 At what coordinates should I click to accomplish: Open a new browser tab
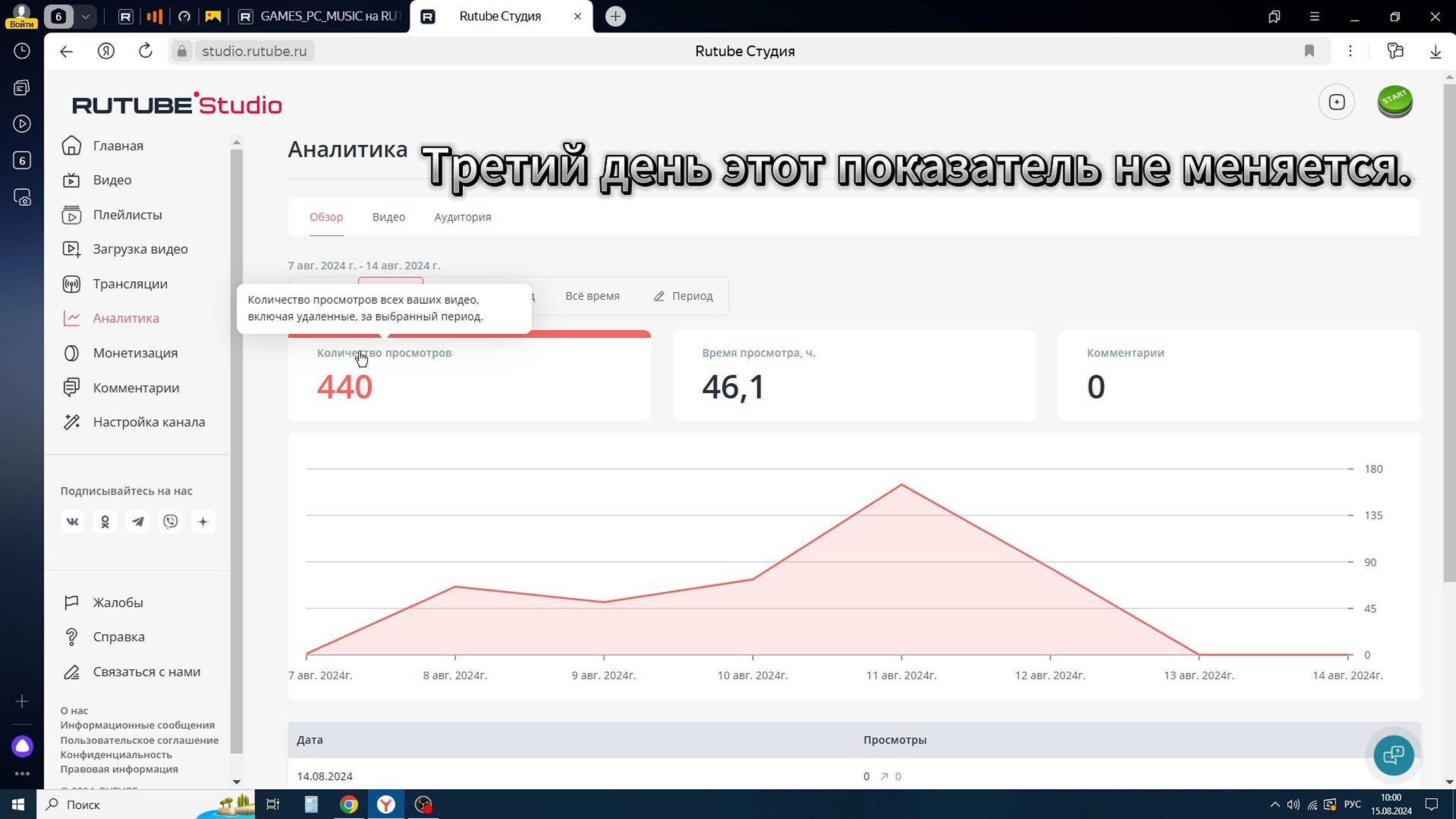point(615,16)
